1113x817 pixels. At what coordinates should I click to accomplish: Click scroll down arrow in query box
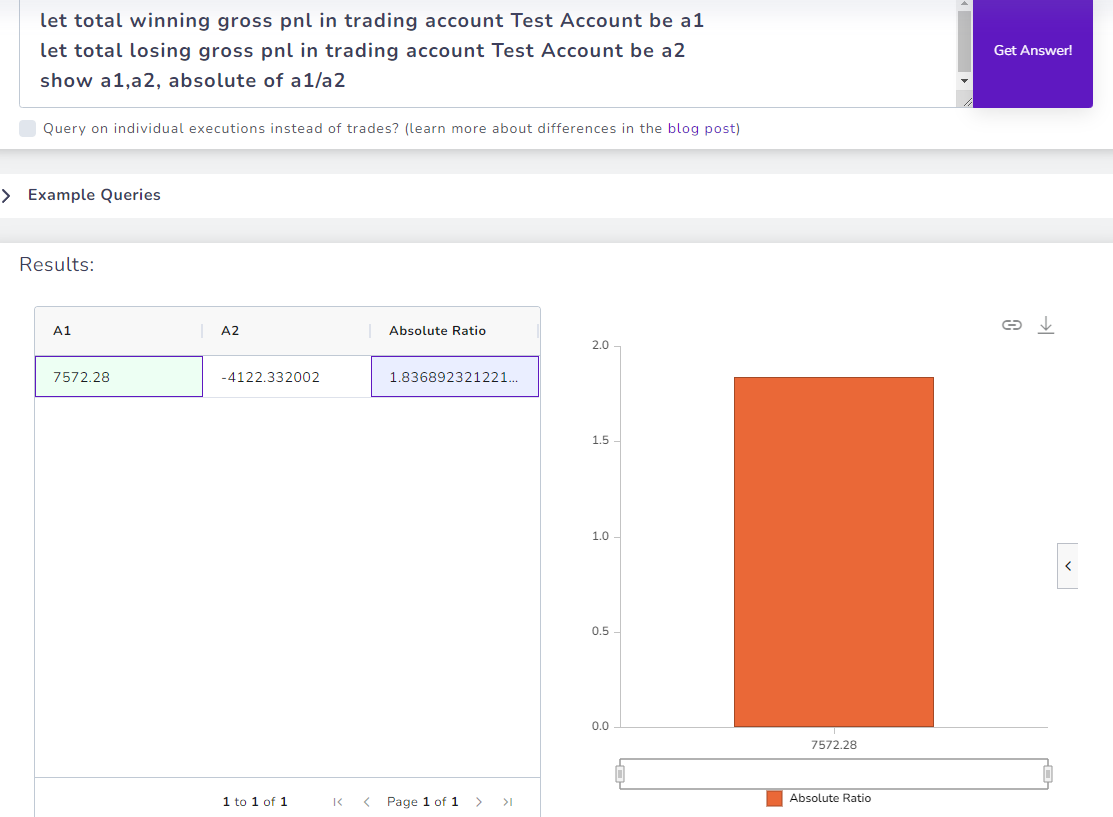click(x=964, y=80)
